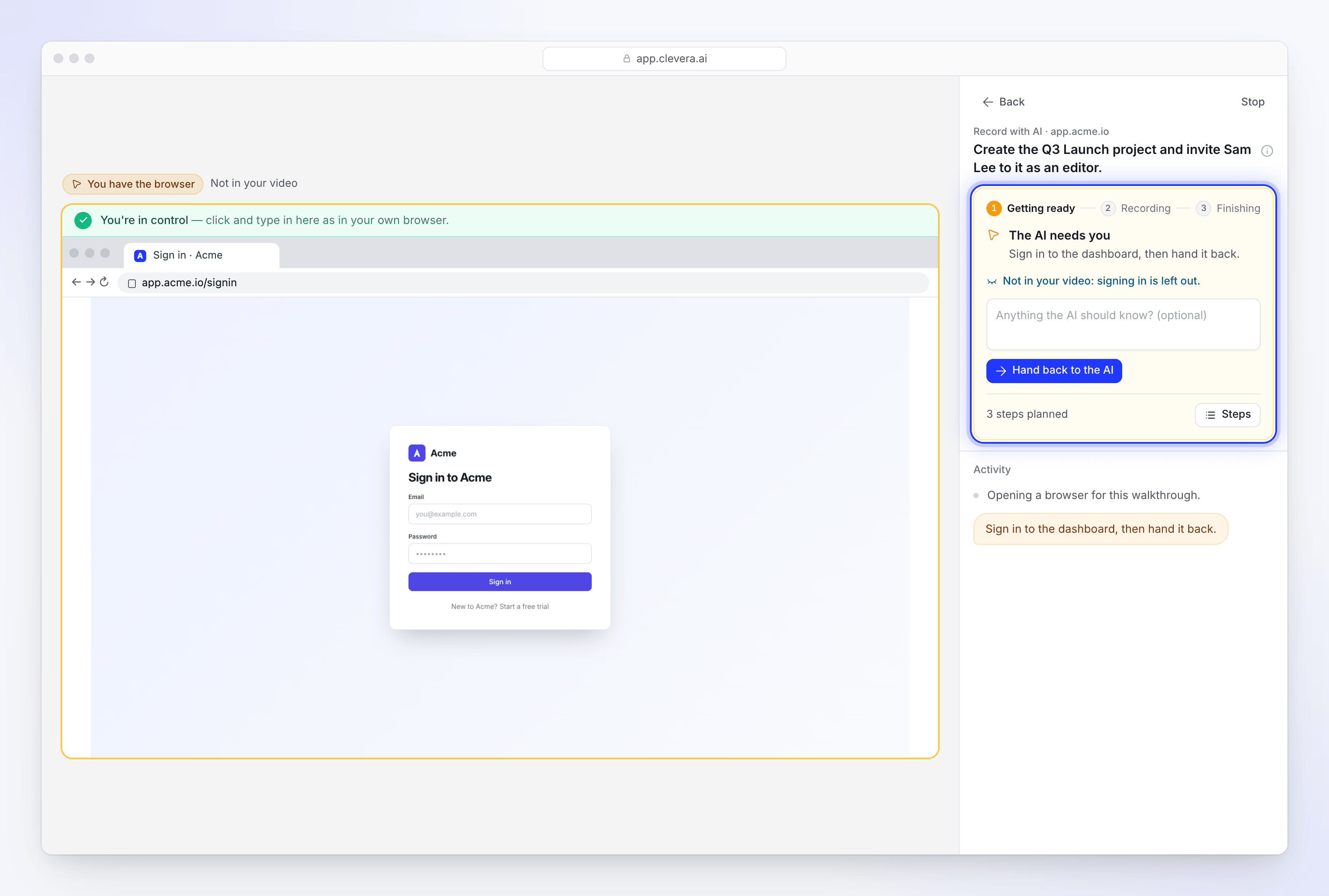Click the orange cursor icon beside 'The AI needs you'
This screenshot has height=896, width=1329.
(x=993, y=235)
